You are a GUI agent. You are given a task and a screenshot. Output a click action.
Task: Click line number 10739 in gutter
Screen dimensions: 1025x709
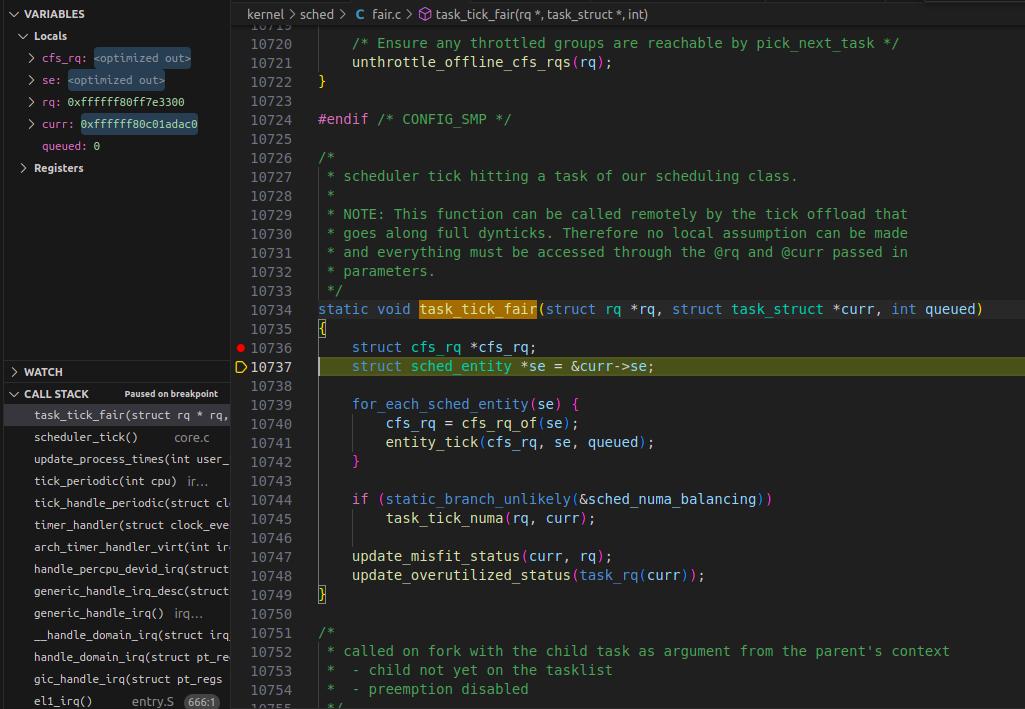pos(271,404)
